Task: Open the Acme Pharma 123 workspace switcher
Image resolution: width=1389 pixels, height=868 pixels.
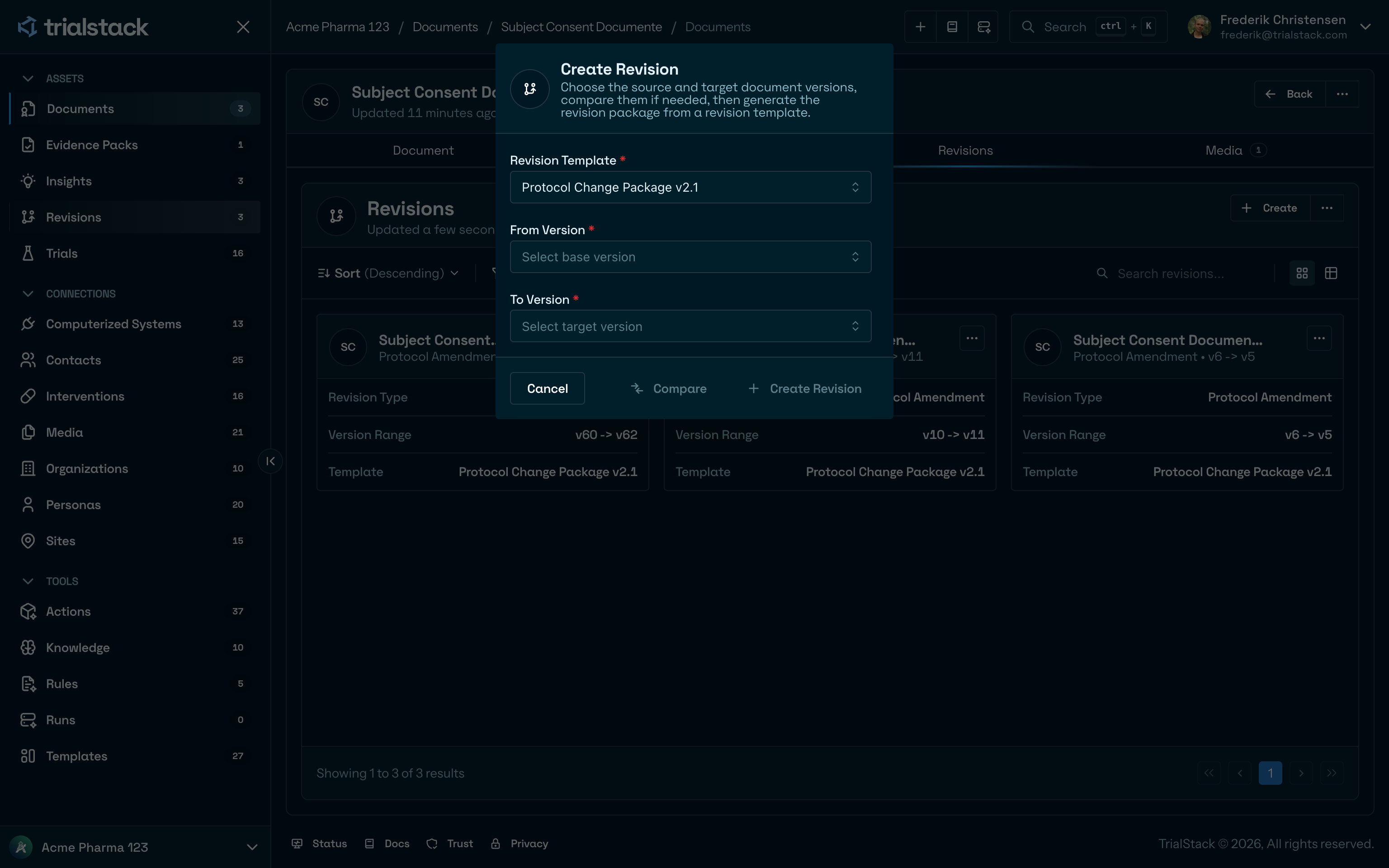Action: (x=135, y=847)
